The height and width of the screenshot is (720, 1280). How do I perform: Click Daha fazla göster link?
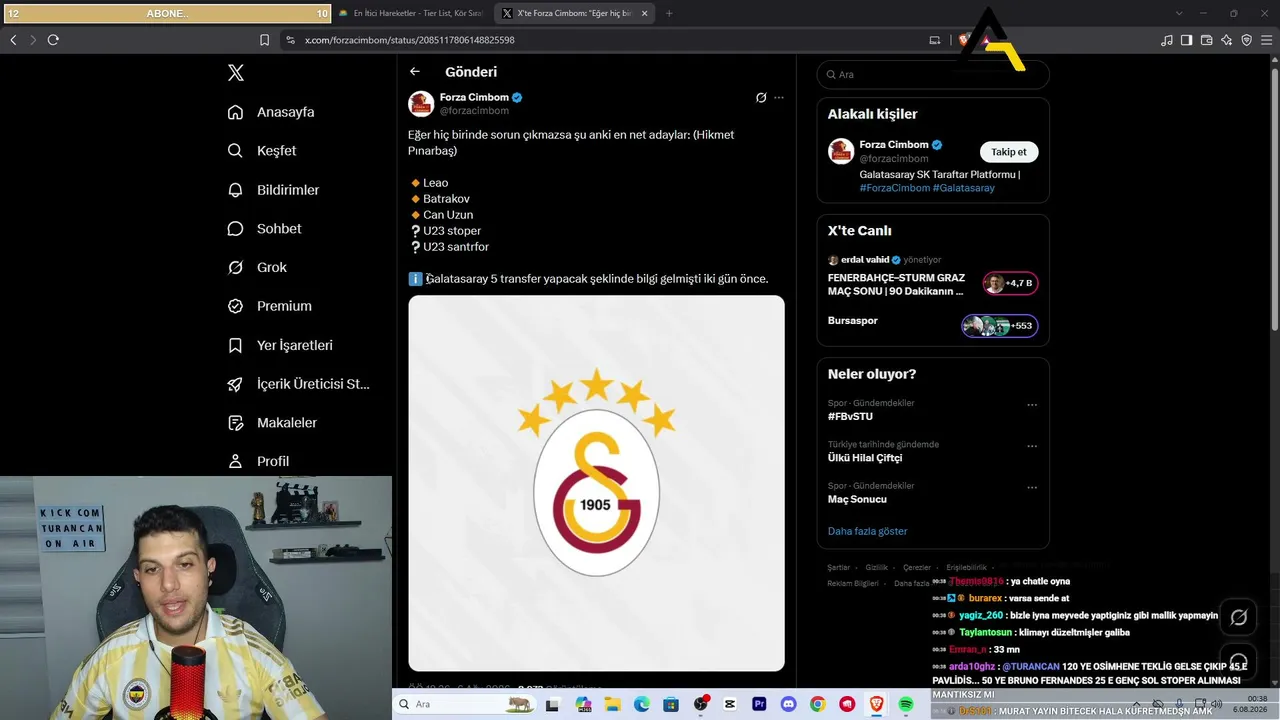coord(868,531)
